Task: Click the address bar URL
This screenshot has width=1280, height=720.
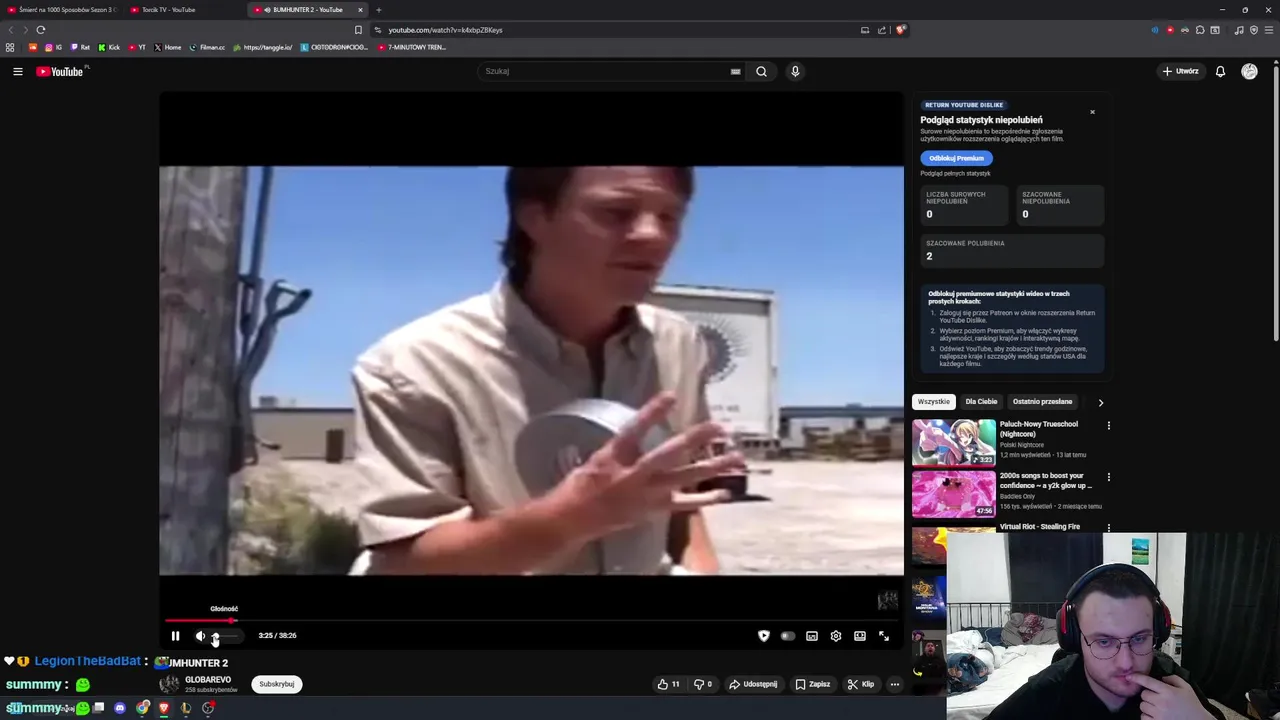Action: (x=445, y=30)
